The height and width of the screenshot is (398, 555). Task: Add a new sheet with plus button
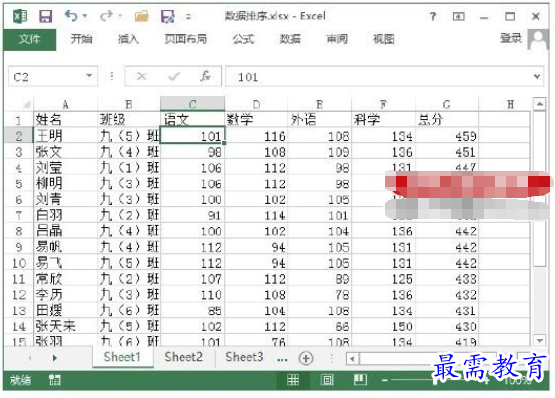(x=306, y=358)
